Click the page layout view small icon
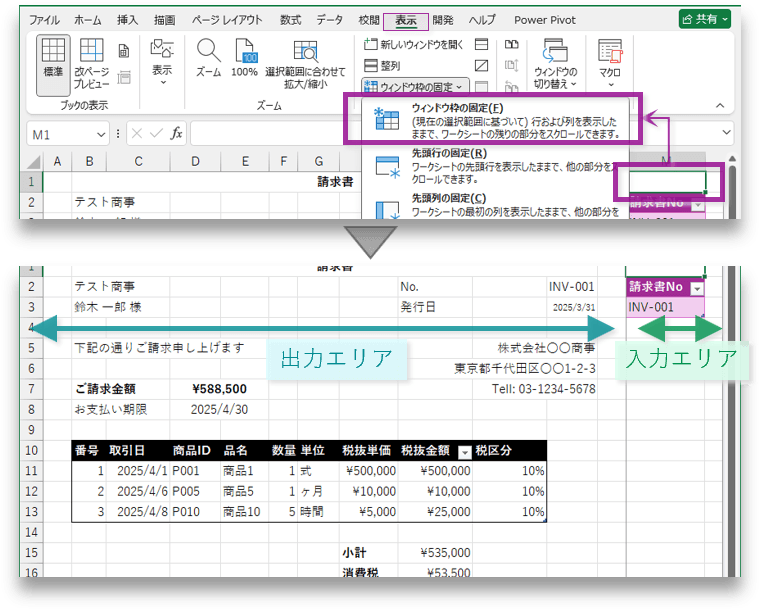761x610 pixels. pos(124,50)
